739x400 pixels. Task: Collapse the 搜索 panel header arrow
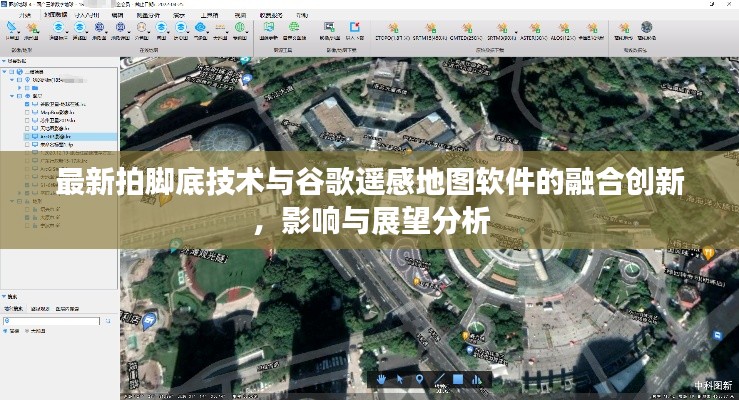point(4,296)
